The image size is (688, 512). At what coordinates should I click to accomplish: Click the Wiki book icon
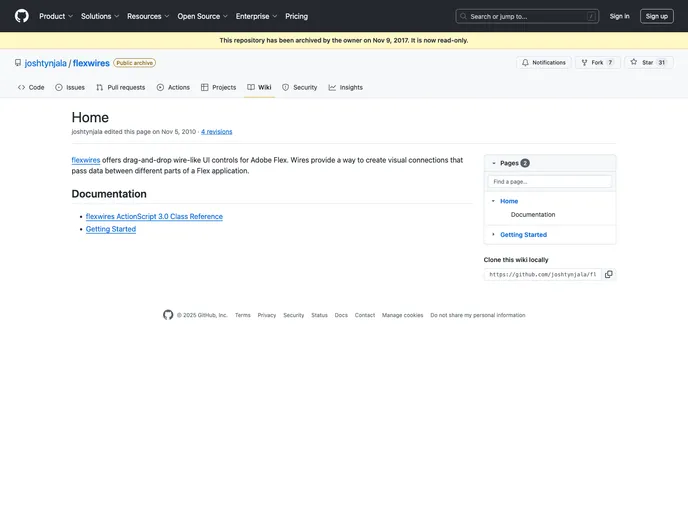(251, 87)
